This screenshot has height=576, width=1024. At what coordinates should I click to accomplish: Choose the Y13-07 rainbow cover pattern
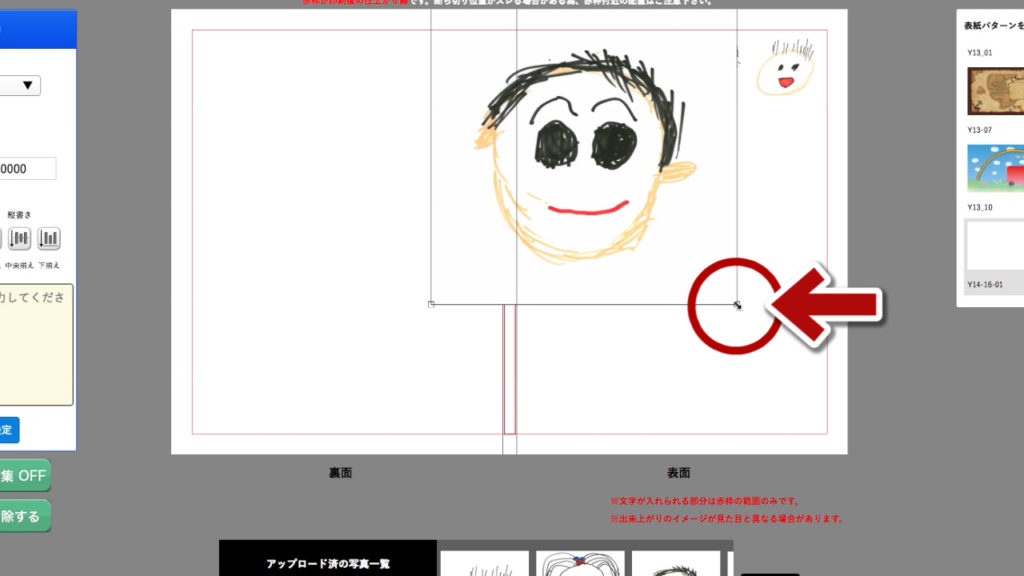tap(995, 168)
